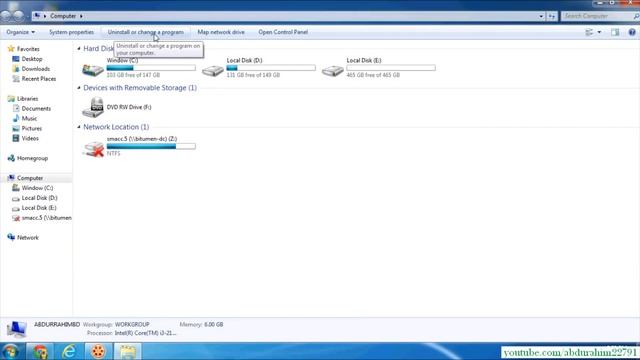Screen dimensions: 640x360
Task: Collapse the Hard Disk Drives group
Action: (x=79, y=49)
